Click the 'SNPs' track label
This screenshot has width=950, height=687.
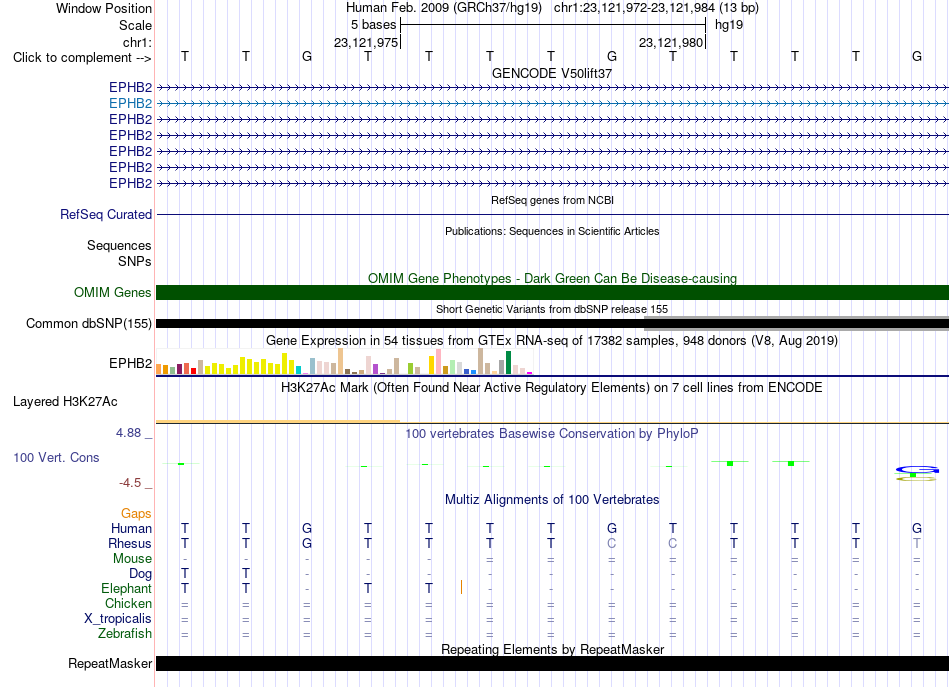[x=135, y=261]
